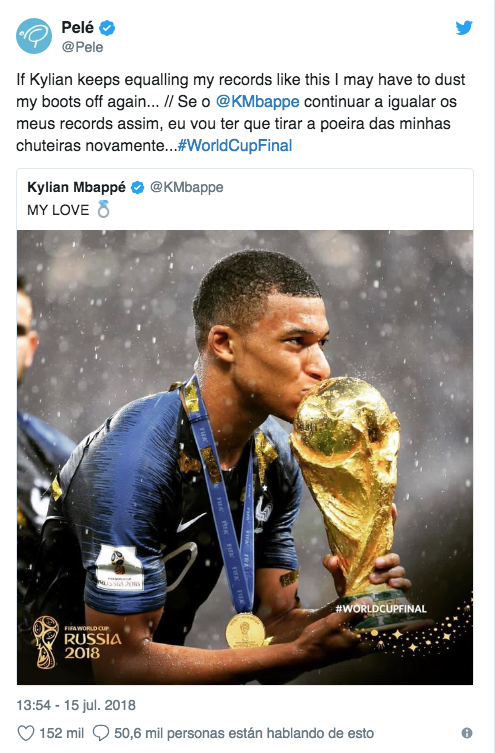
Task: Click the Pelé display name
Action: click(x=77, y=27)
